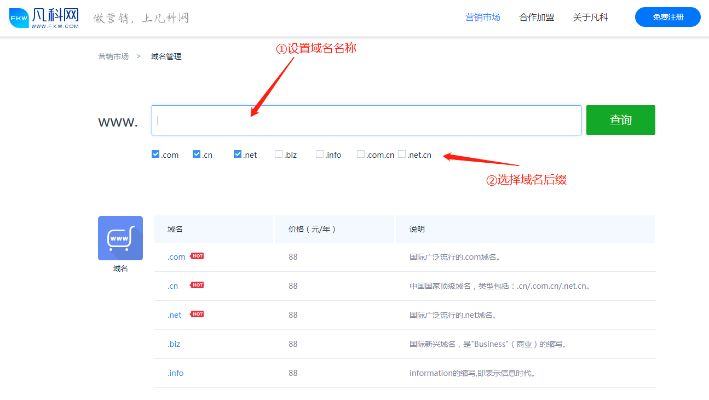Go to the first breadcrumb link
Image resolution: width=709 pixels, height=400 pixels.
(113, 56)
